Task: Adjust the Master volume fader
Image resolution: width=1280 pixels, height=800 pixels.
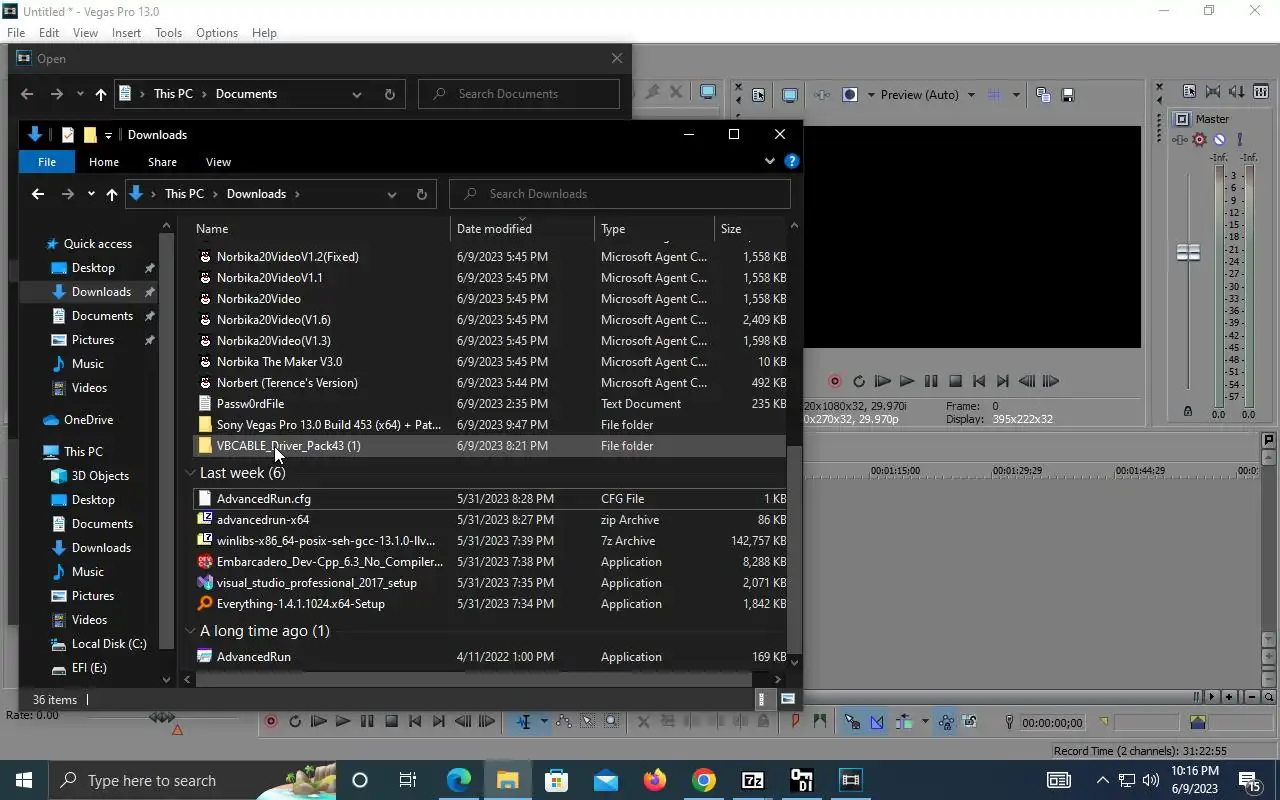Action: pyautogui.click(x=1188, y=253)
